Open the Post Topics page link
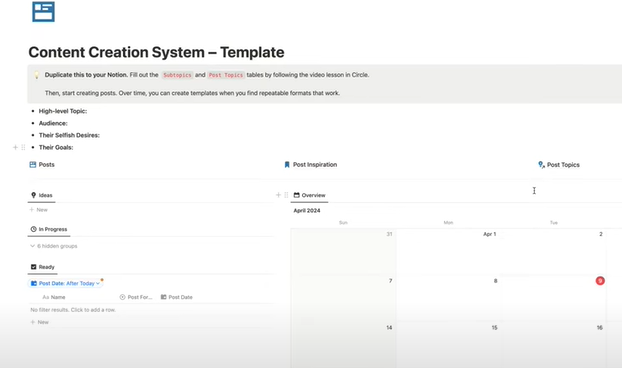This screenshot has width=622, height=368. point(559,165)
